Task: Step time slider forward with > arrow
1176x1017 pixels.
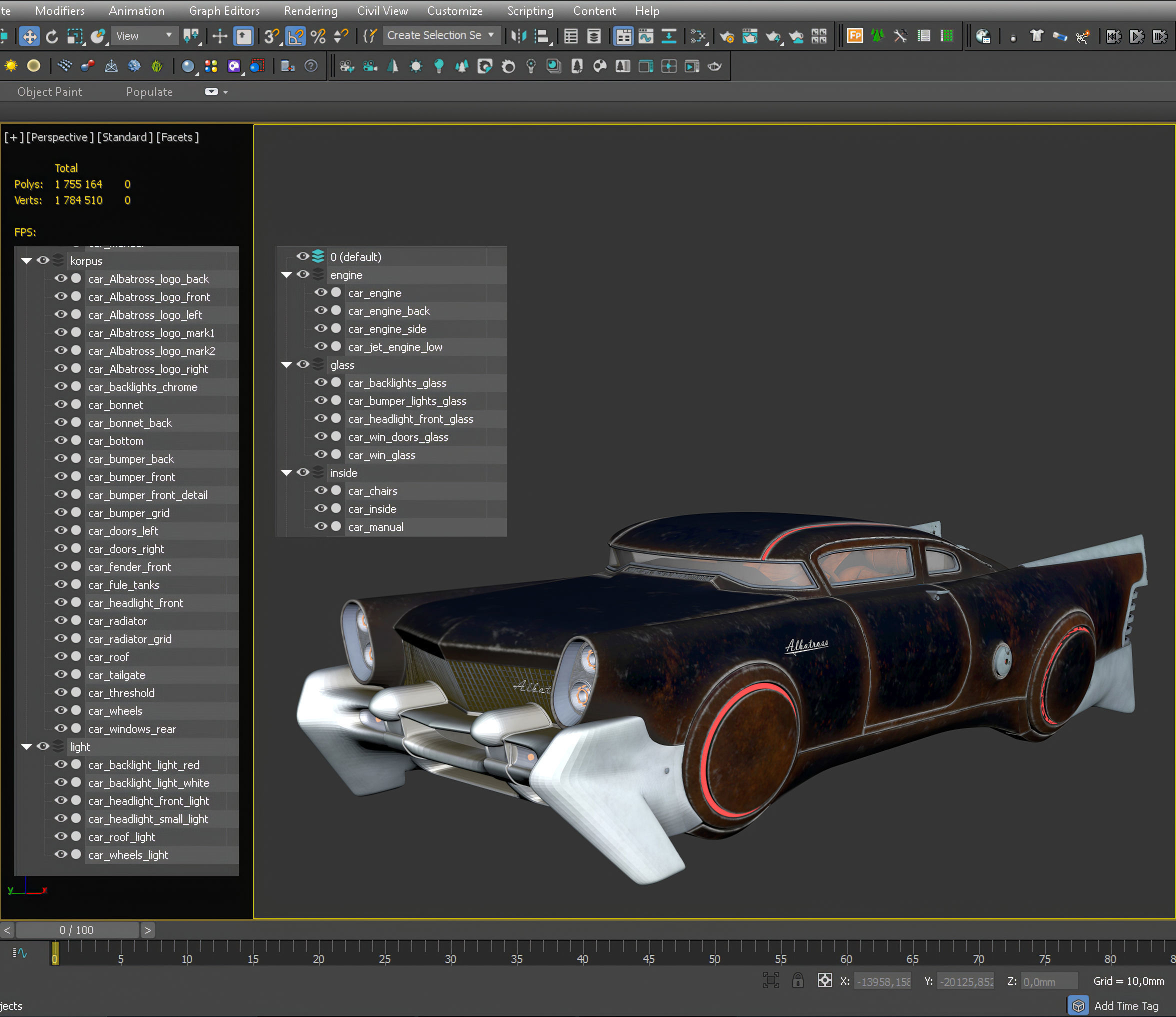Action: point(147,930)
